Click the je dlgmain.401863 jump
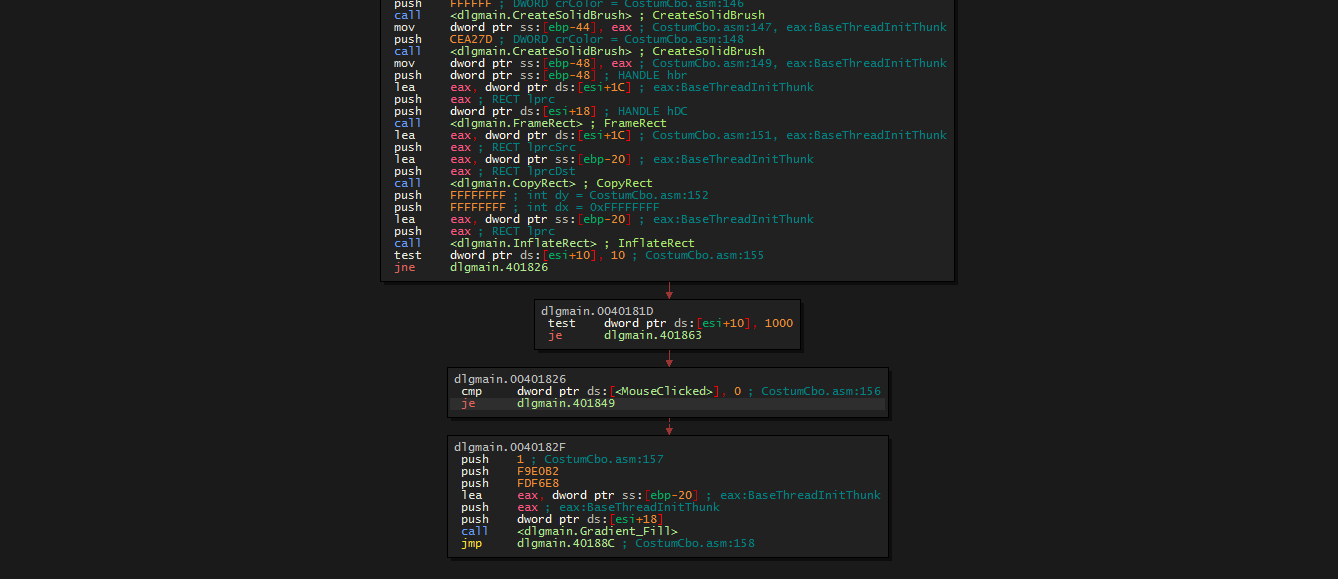The image size is (1338, 579). [624, 335]
